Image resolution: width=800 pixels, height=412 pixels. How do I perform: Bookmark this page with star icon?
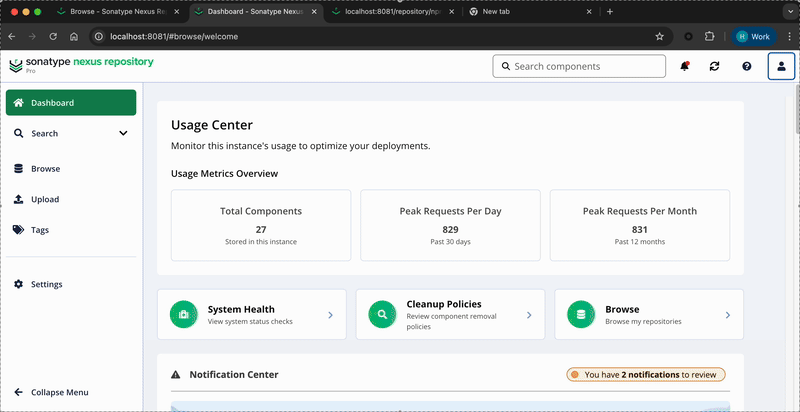click(x=659, y=37)
